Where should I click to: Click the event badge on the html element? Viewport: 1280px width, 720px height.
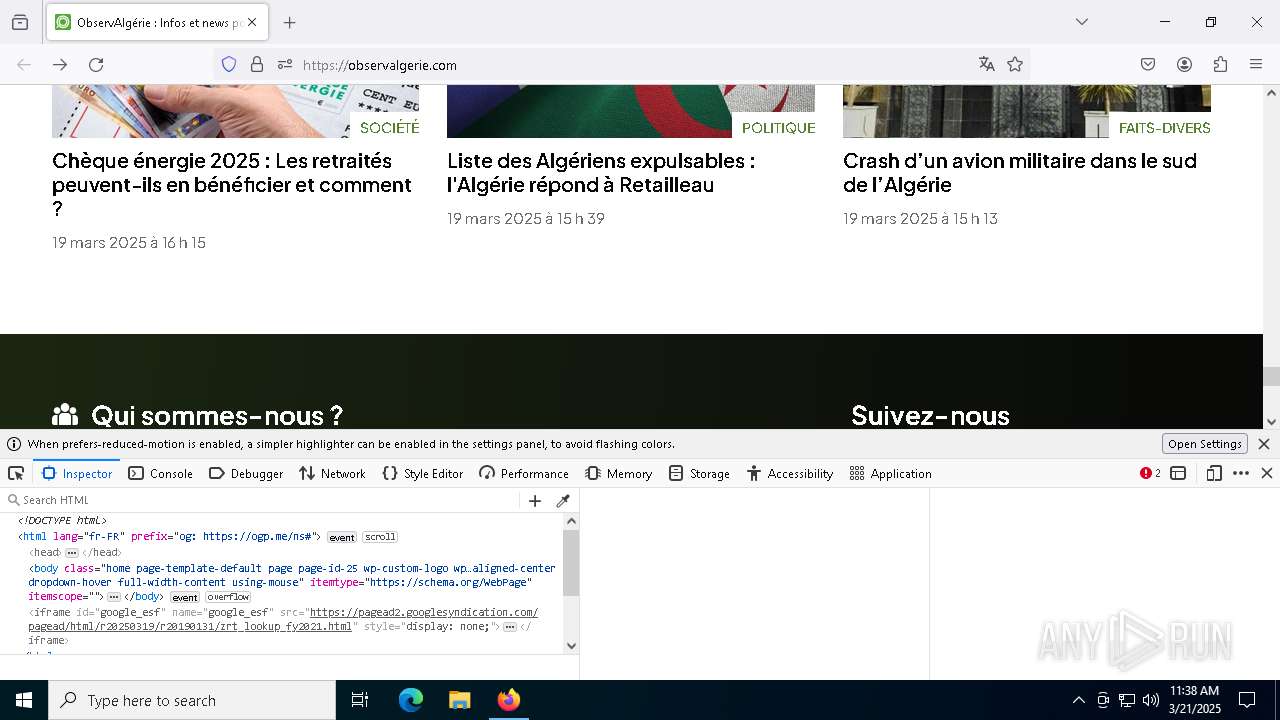342,537
